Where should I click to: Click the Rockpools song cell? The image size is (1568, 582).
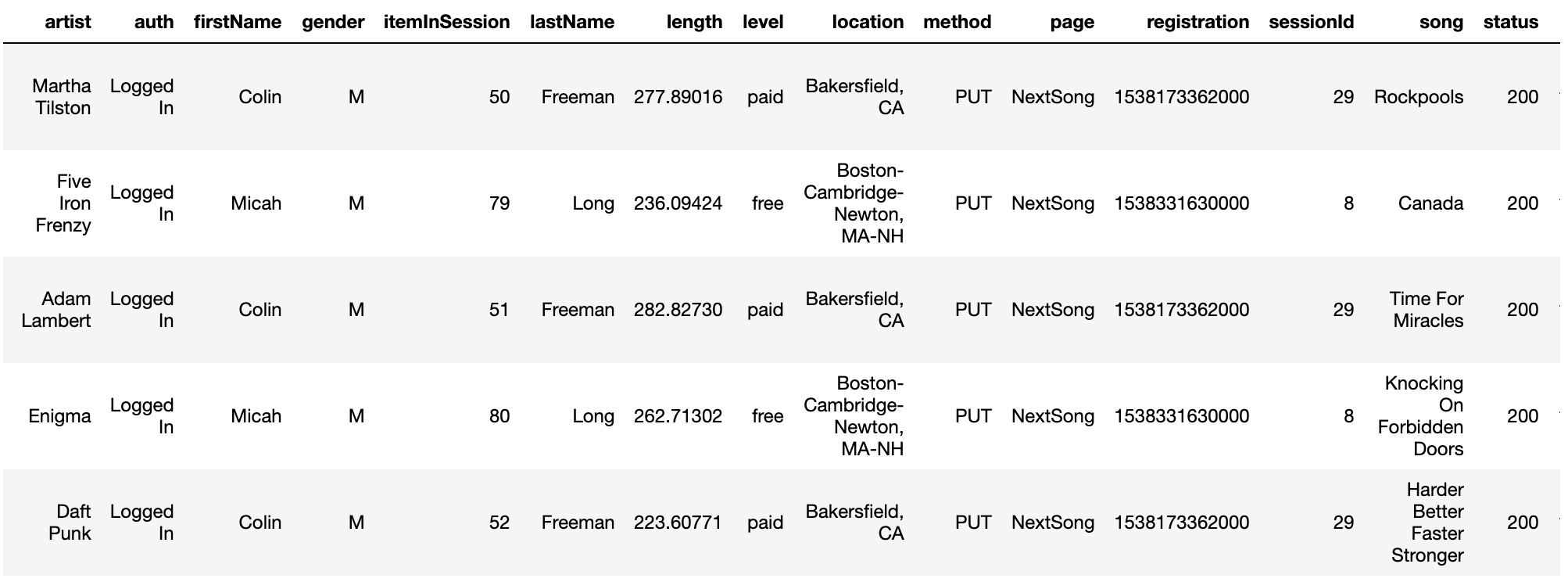click(1419, 97)
